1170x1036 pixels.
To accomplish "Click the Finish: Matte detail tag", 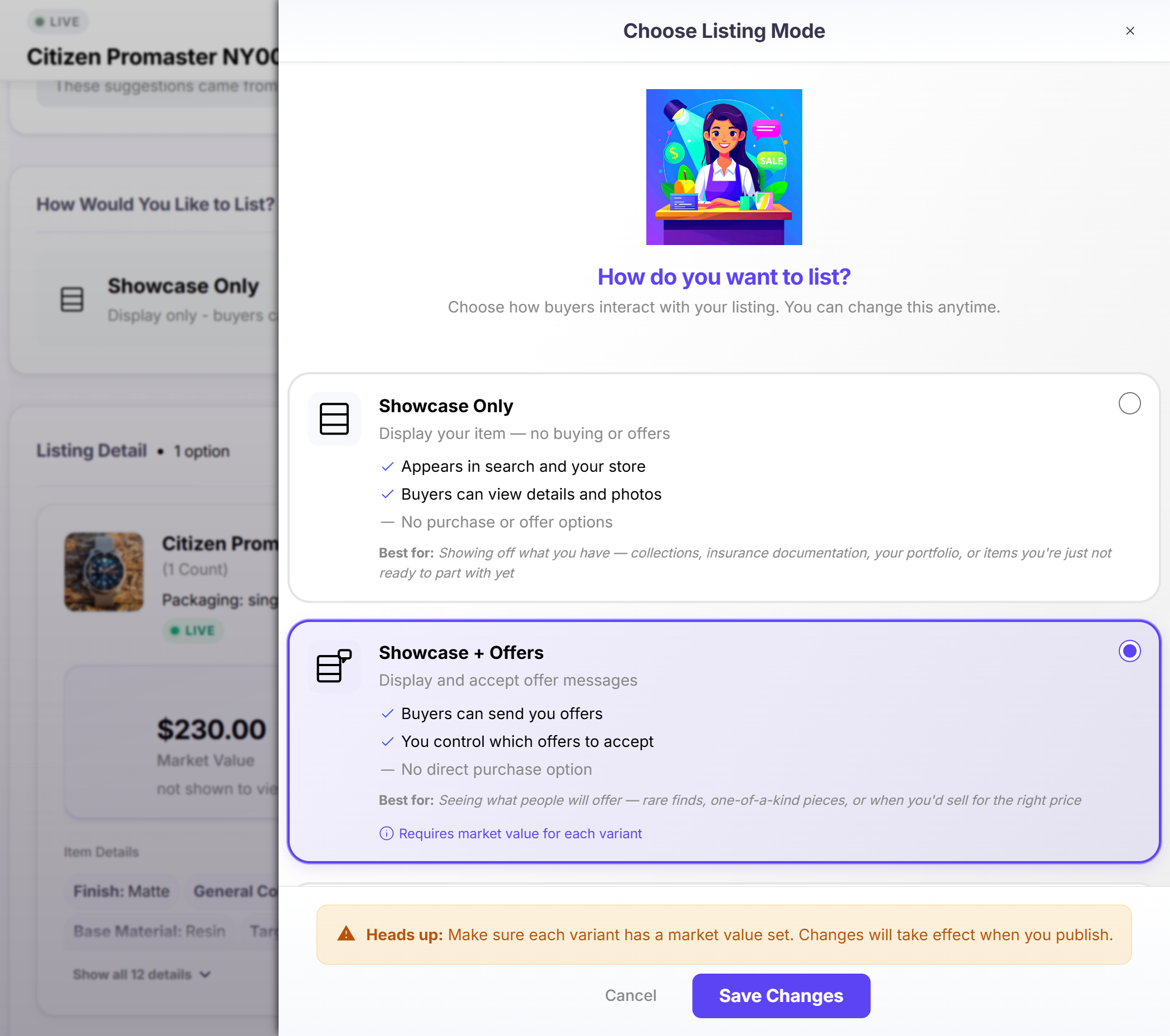I will [x=121, y=891].
